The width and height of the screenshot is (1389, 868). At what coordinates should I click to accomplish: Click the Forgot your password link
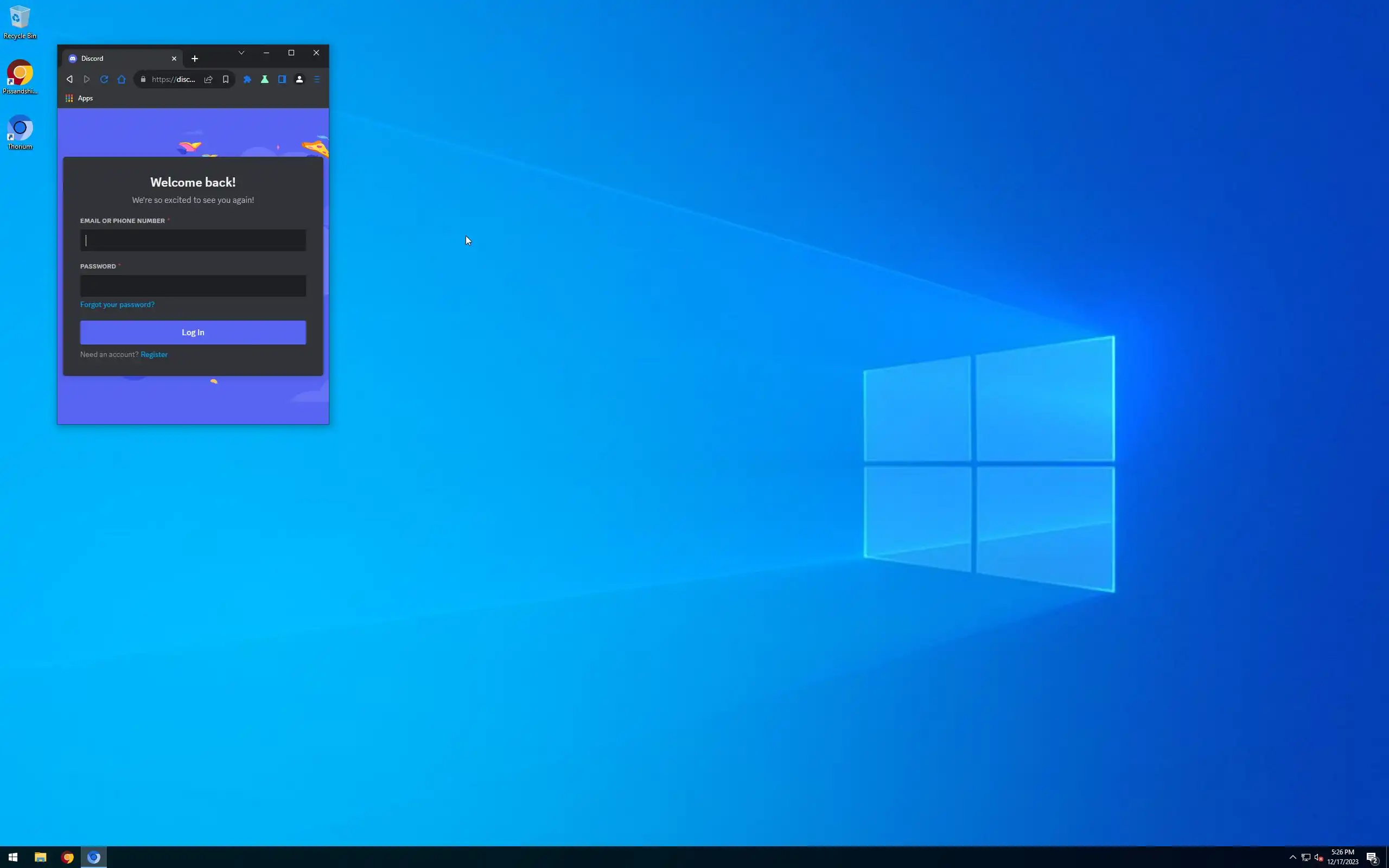pos(117,304)
